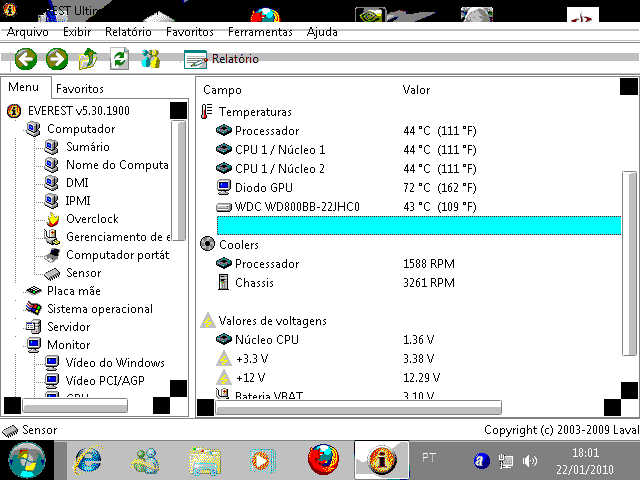Open Sumário in the tree

click(88, 147)
